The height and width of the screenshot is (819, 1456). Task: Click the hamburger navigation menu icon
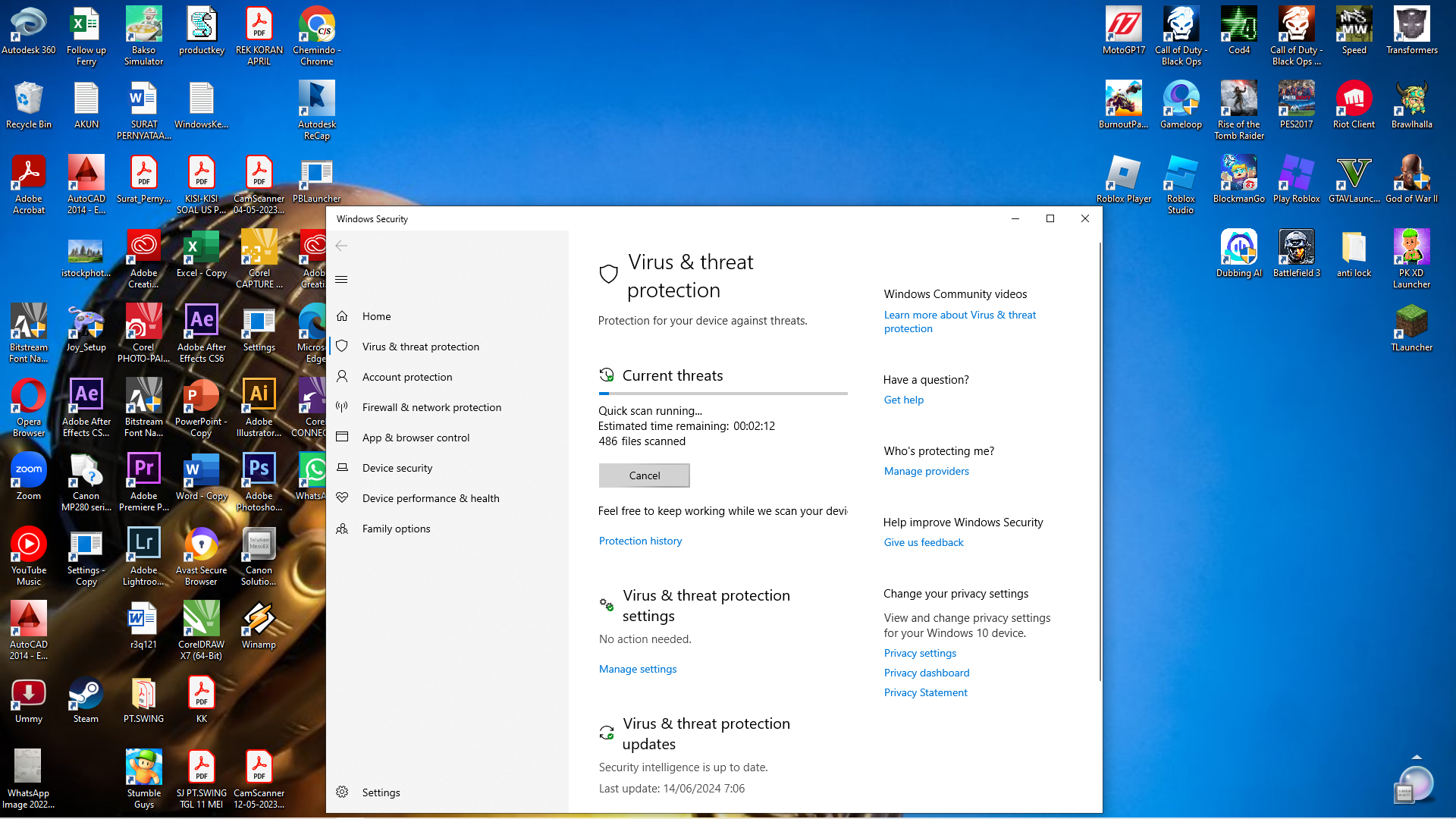(x=341, y=280)
